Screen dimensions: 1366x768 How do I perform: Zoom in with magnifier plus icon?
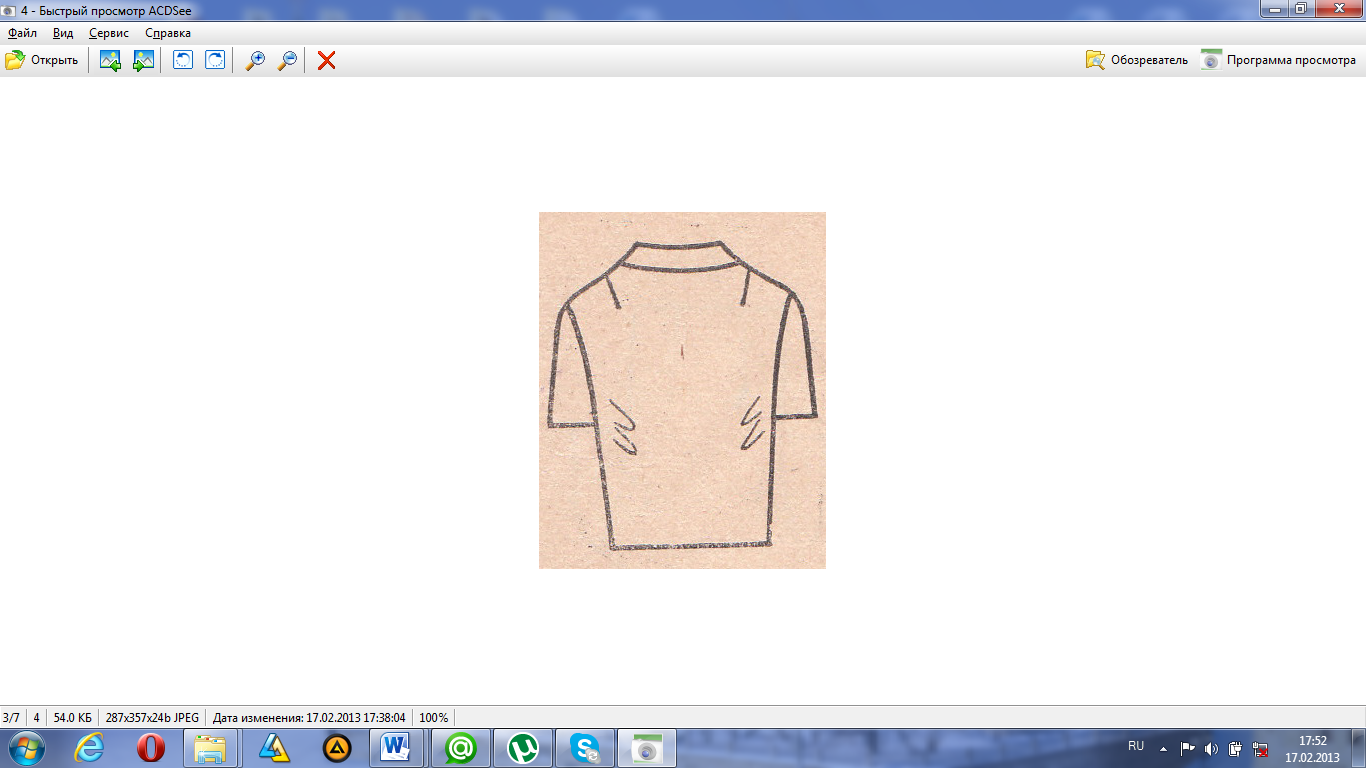255,60
